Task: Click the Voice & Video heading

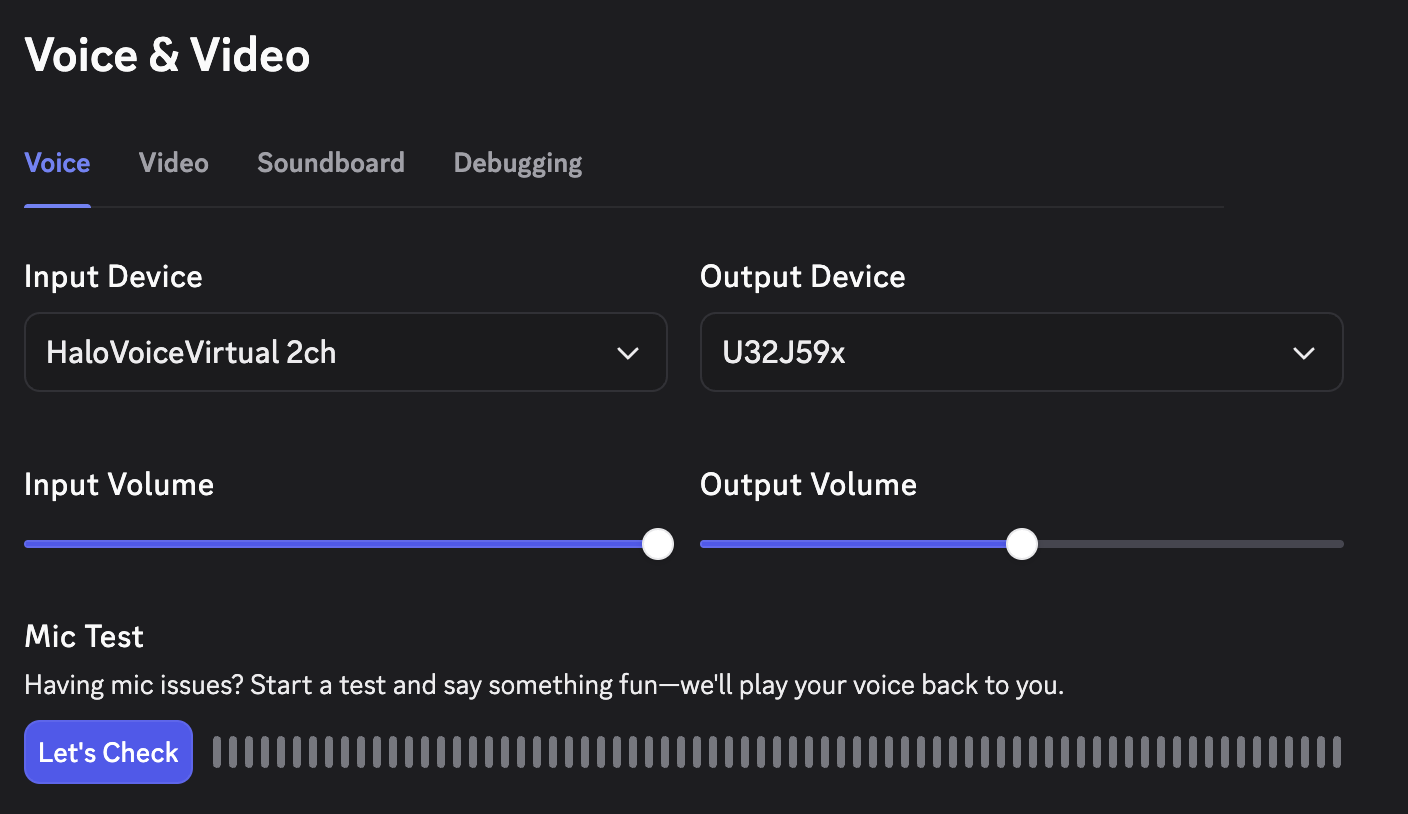Action: (x=166, y=55)
